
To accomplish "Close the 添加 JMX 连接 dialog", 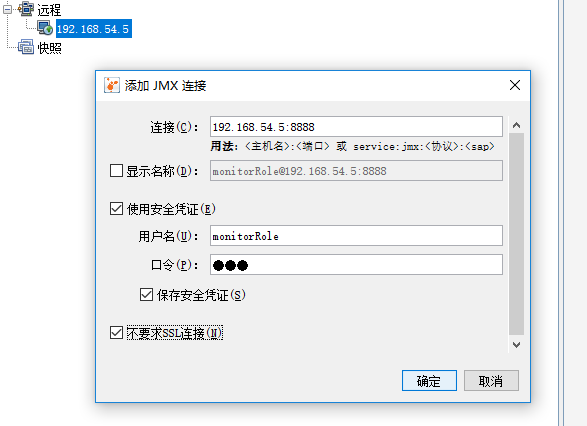I will click(515, 85).
